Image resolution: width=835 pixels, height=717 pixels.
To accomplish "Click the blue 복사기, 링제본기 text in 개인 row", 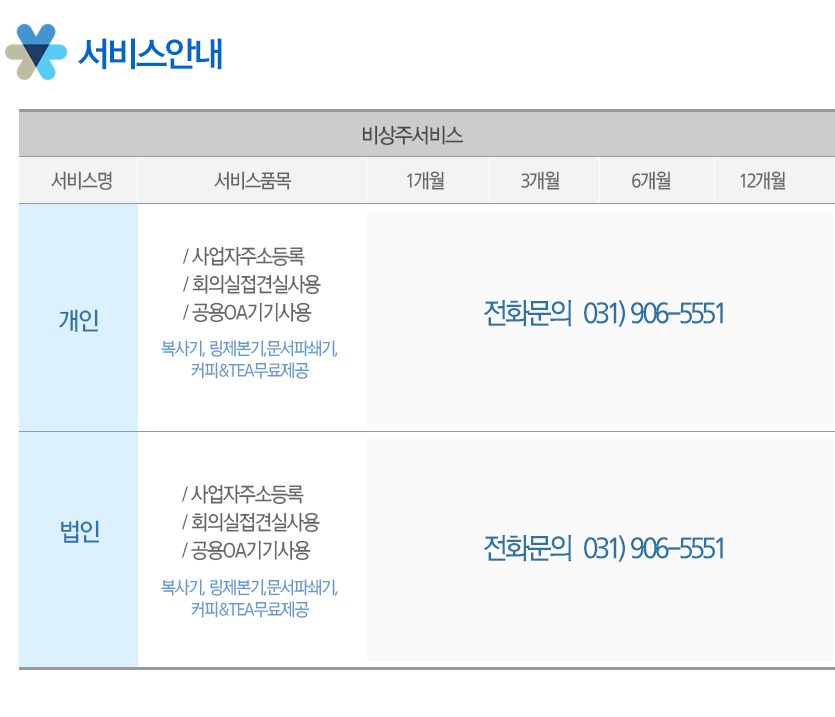I will pos(249,348).
